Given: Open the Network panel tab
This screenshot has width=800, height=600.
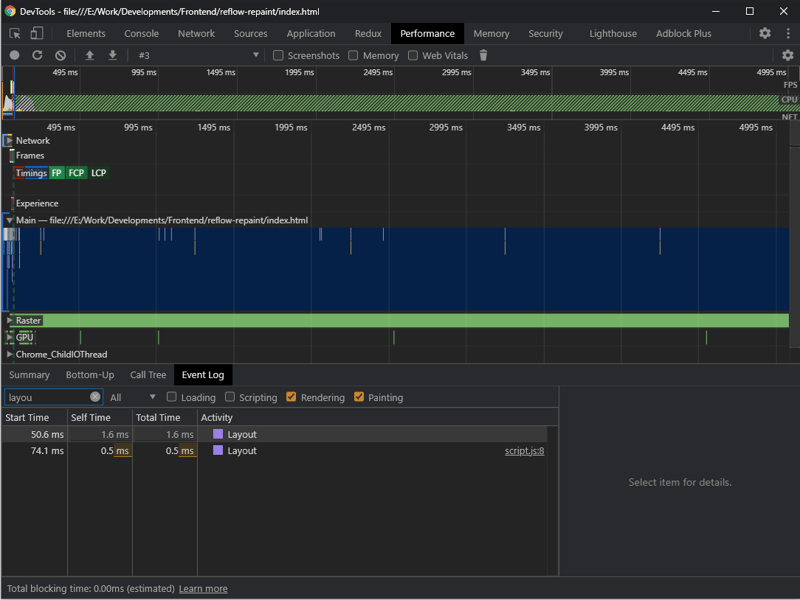Looking at the screenshot, I should (x=196, y=34).
